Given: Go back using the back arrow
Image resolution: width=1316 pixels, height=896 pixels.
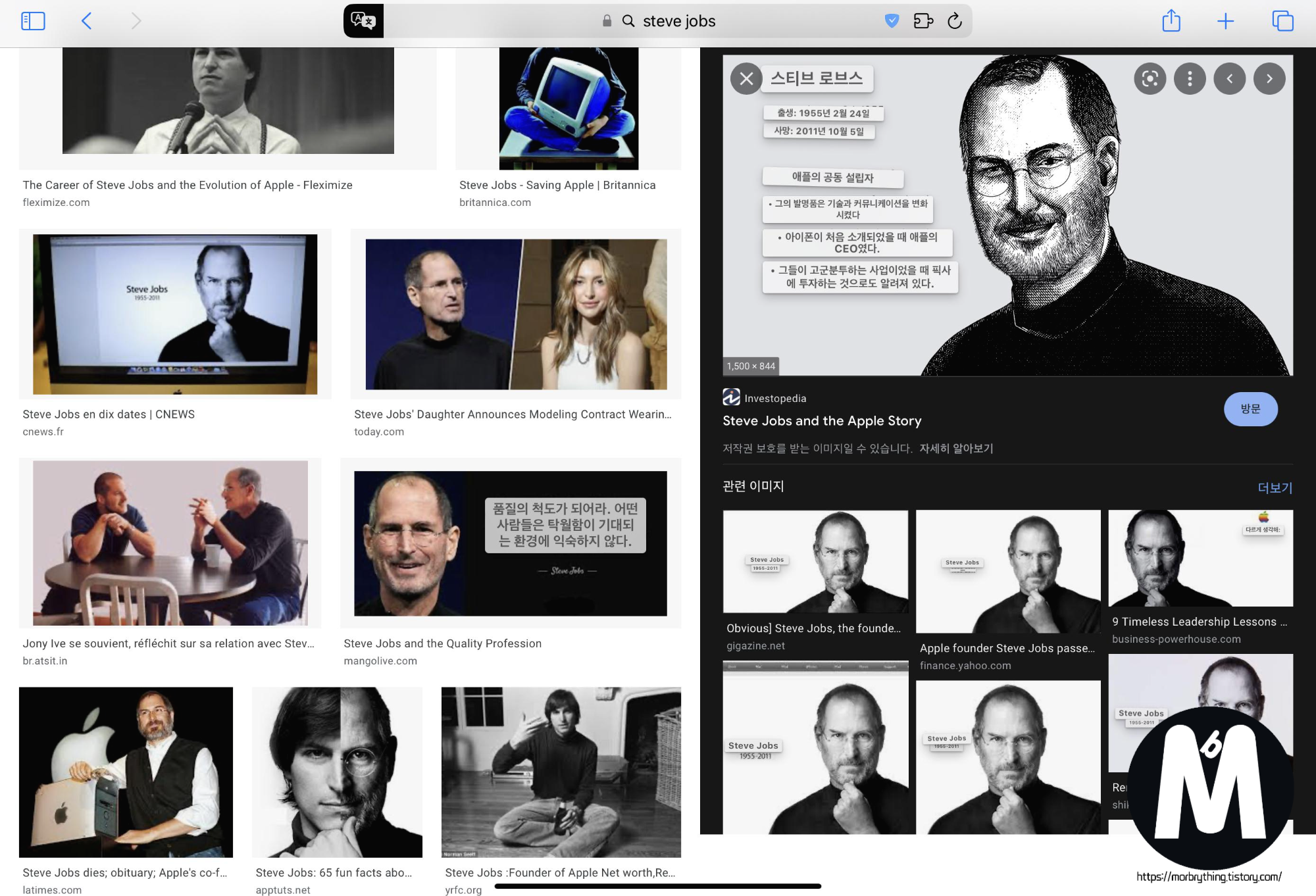Looking at the screenshot, I should coord(87,21).
